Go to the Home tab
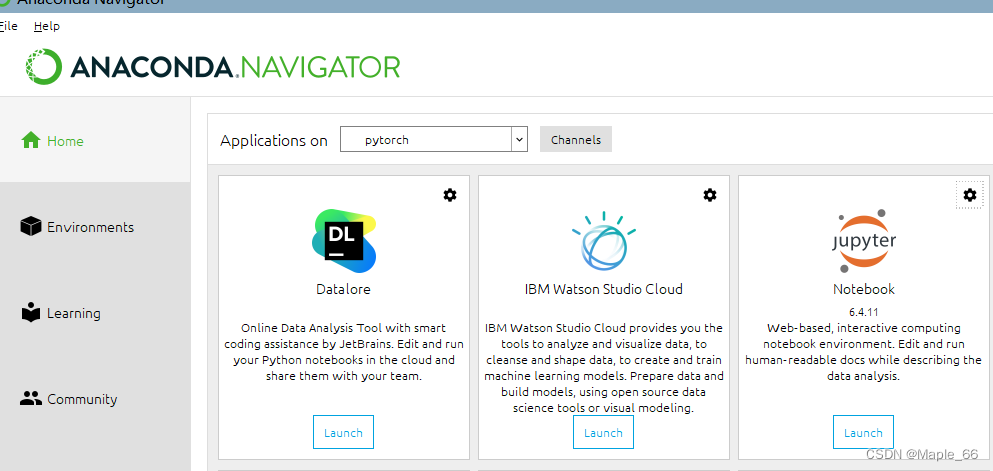The width and height of the screenshot is (993, 471). (x=95, y=141)
